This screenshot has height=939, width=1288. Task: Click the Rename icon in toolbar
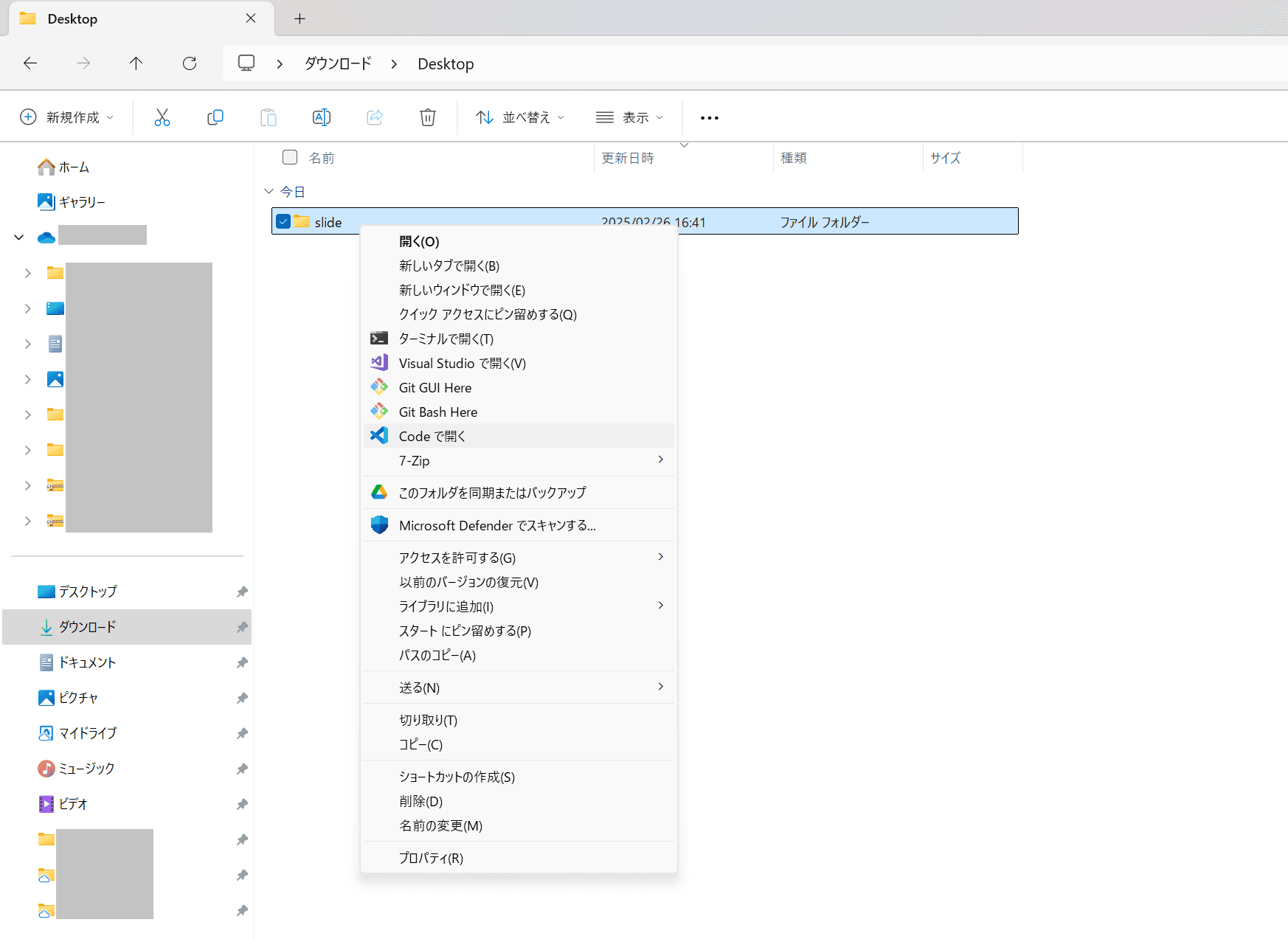pos(322,117)
